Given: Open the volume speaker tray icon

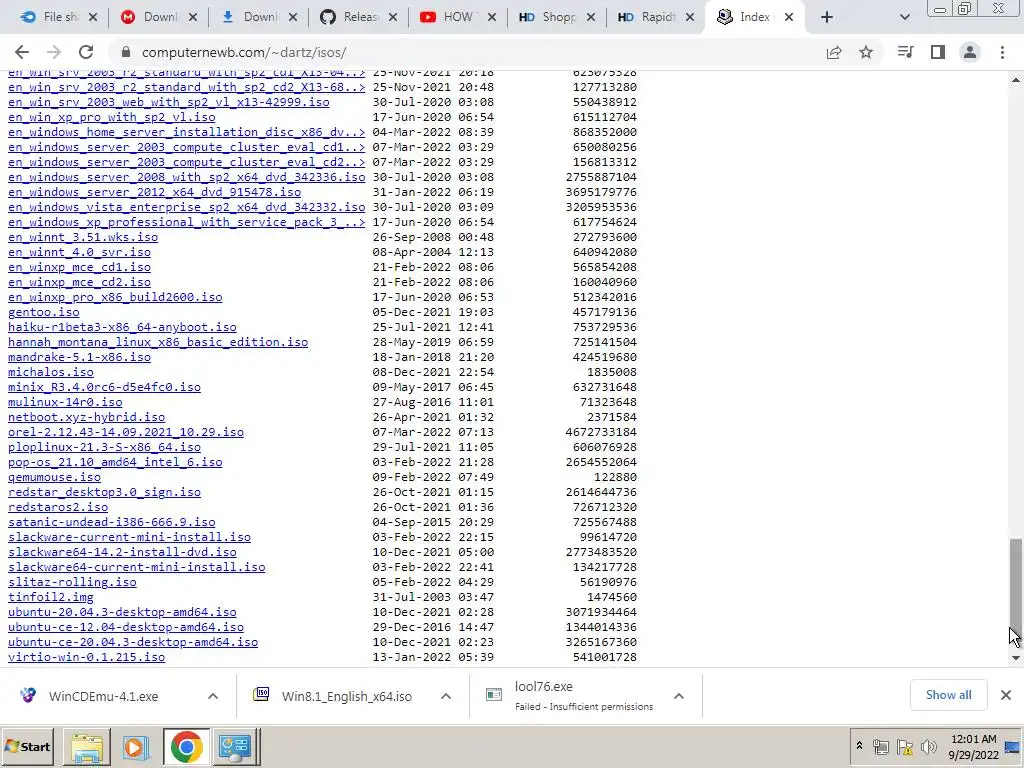Looking at the screenshot, I should coord(928,746).
